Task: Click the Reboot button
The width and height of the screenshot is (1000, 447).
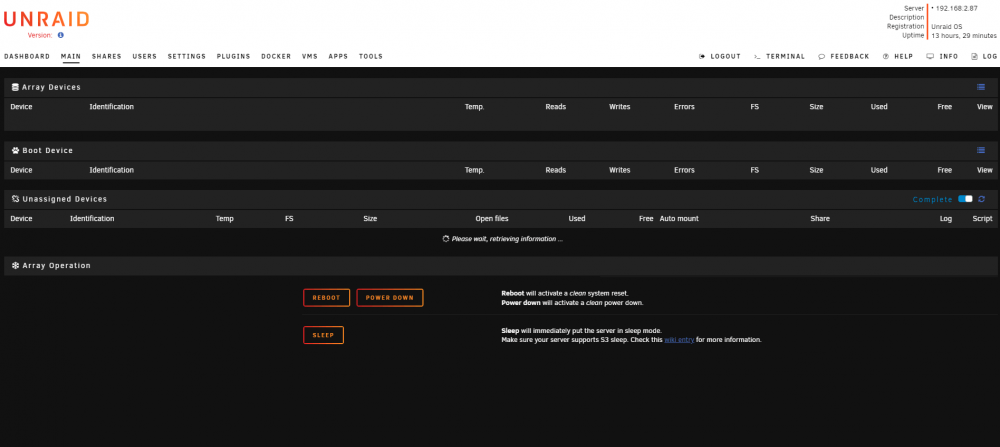Action: coord(327,298)
